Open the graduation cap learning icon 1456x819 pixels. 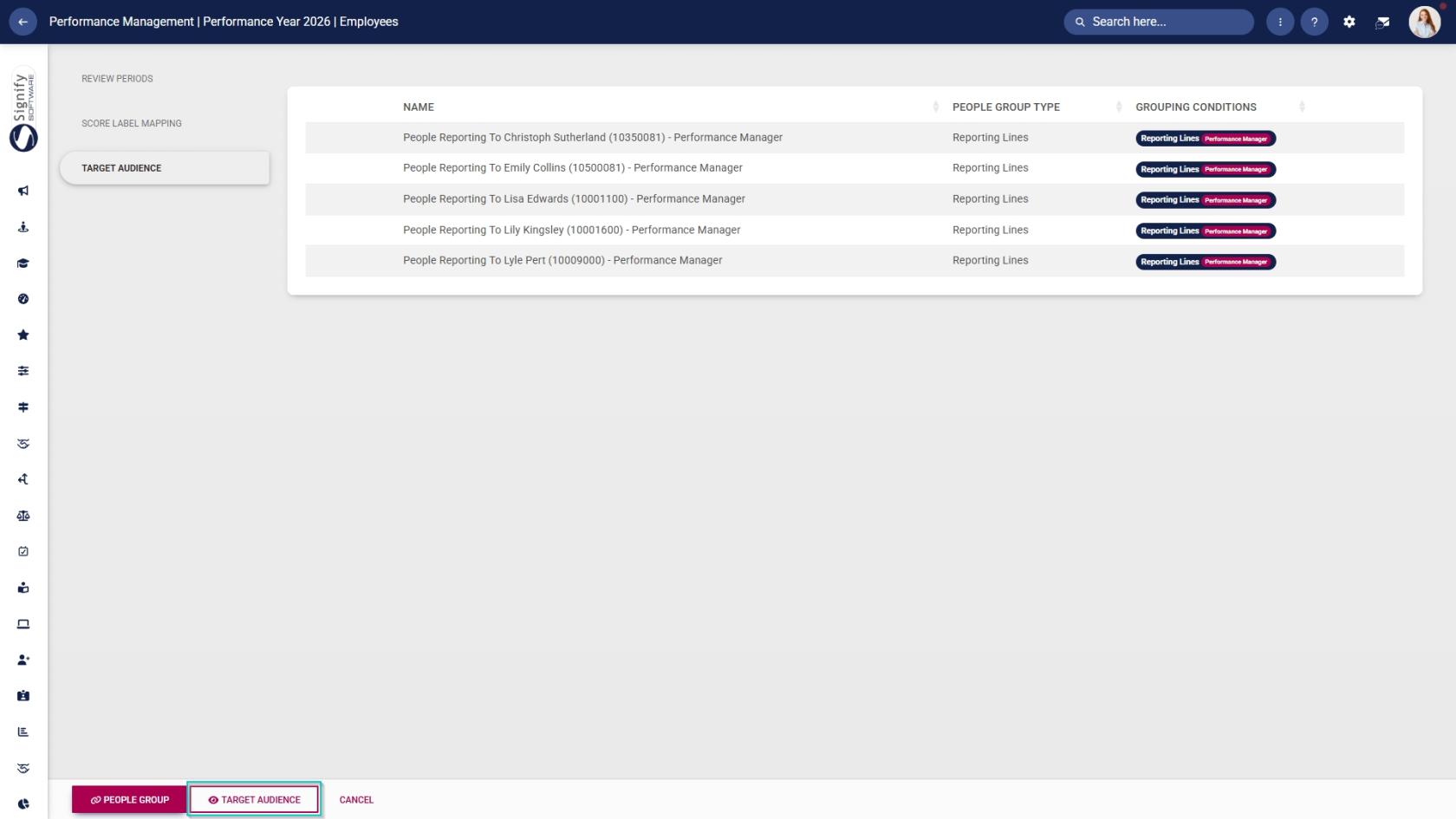click(23, 263)
